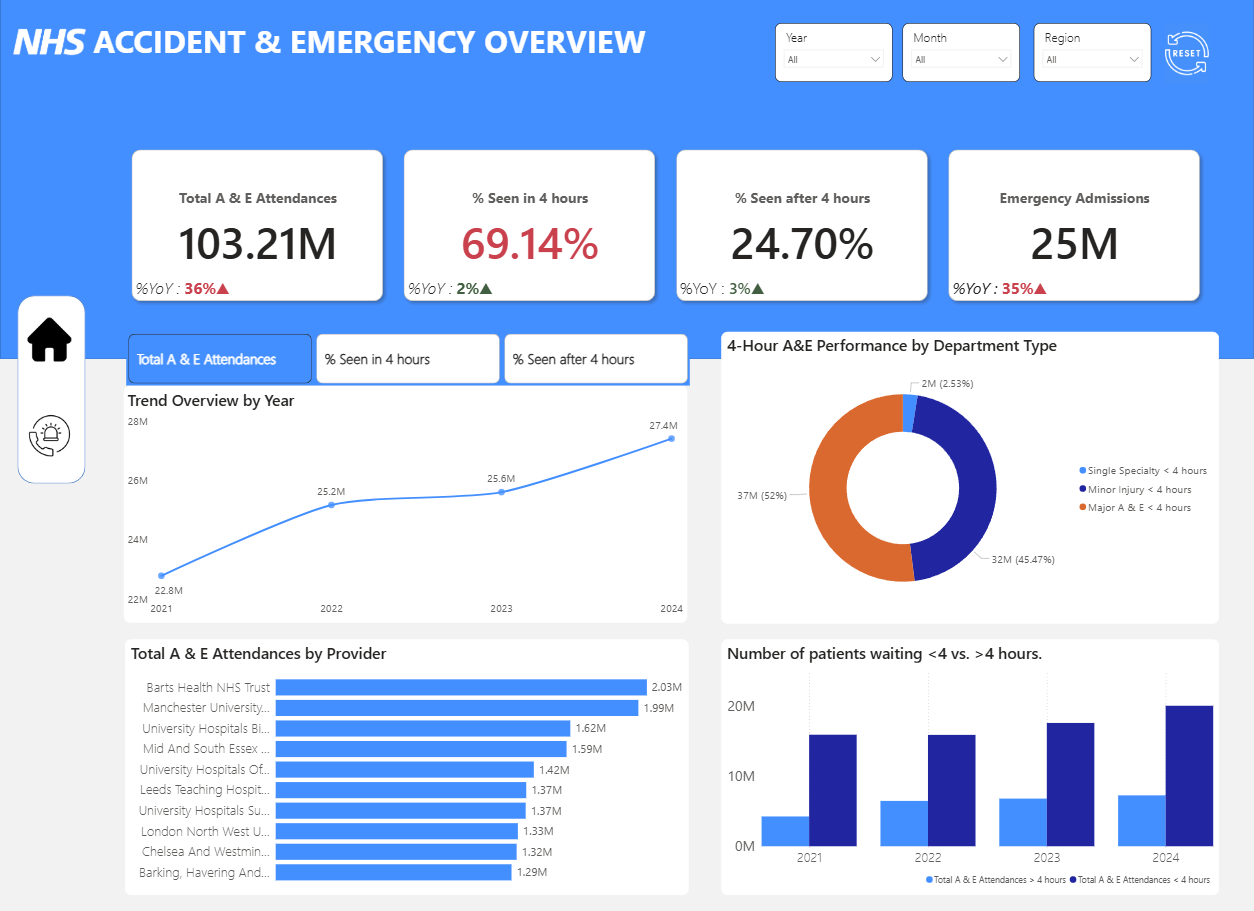The width and height of the screenshot is (1254, 911).
Task: Click the '1.62M' bar value label
Action: [x=590, y=729]
